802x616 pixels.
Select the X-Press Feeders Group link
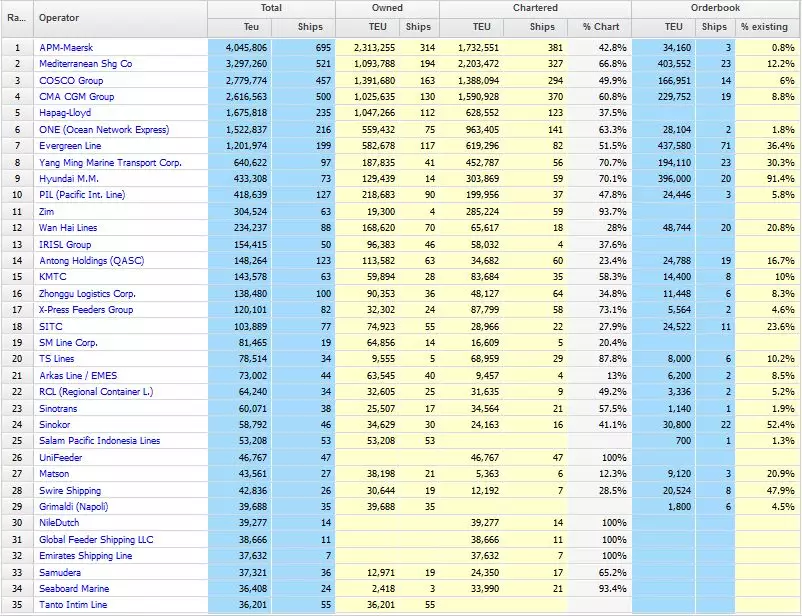(86, 311)
